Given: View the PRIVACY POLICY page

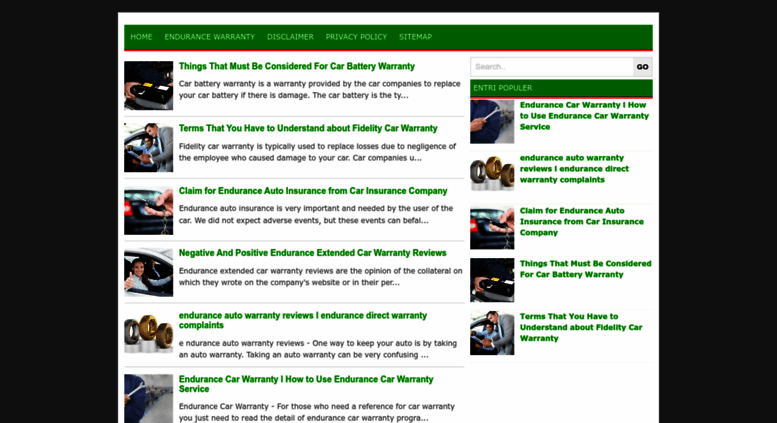Looking at the screenshot, I should [356, 37].
